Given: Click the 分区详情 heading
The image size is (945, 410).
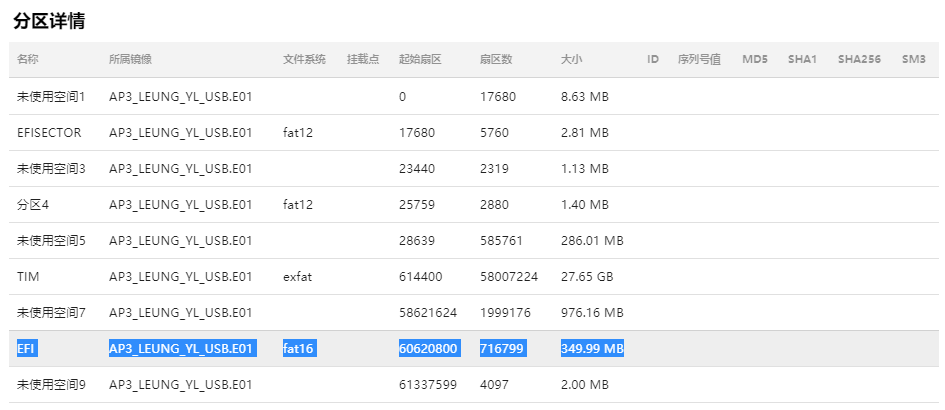Looking at the screenshot, I should point(49,21).
